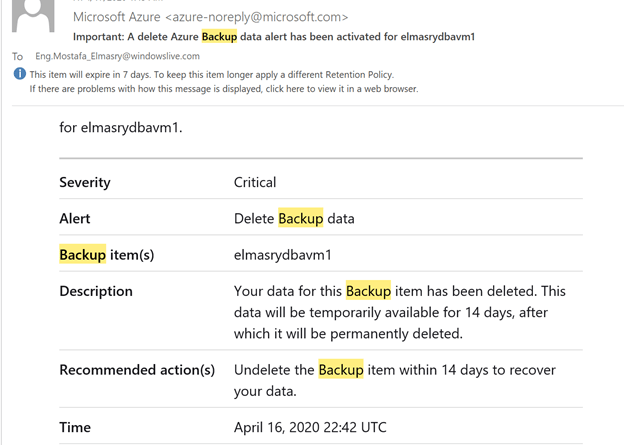This screenshot has height=445, width=624.
Task: Click the 'To' field label
Action: point(17,57)
